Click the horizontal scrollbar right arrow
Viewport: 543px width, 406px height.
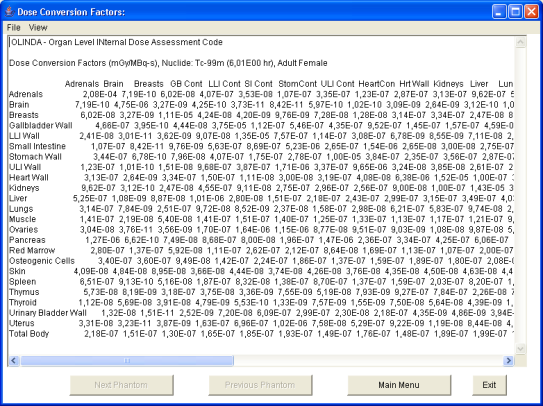click(x=508, y=361)
